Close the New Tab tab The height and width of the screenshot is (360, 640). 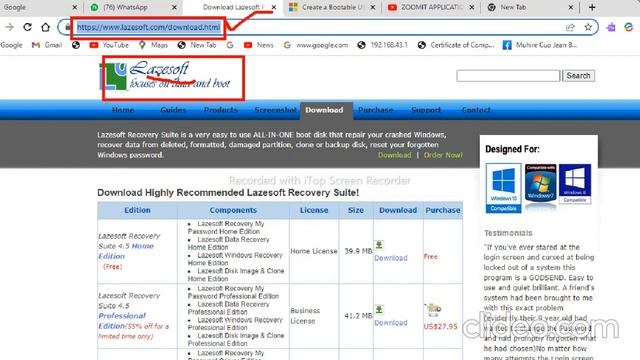pyautogui.click(x=571, y=7)
